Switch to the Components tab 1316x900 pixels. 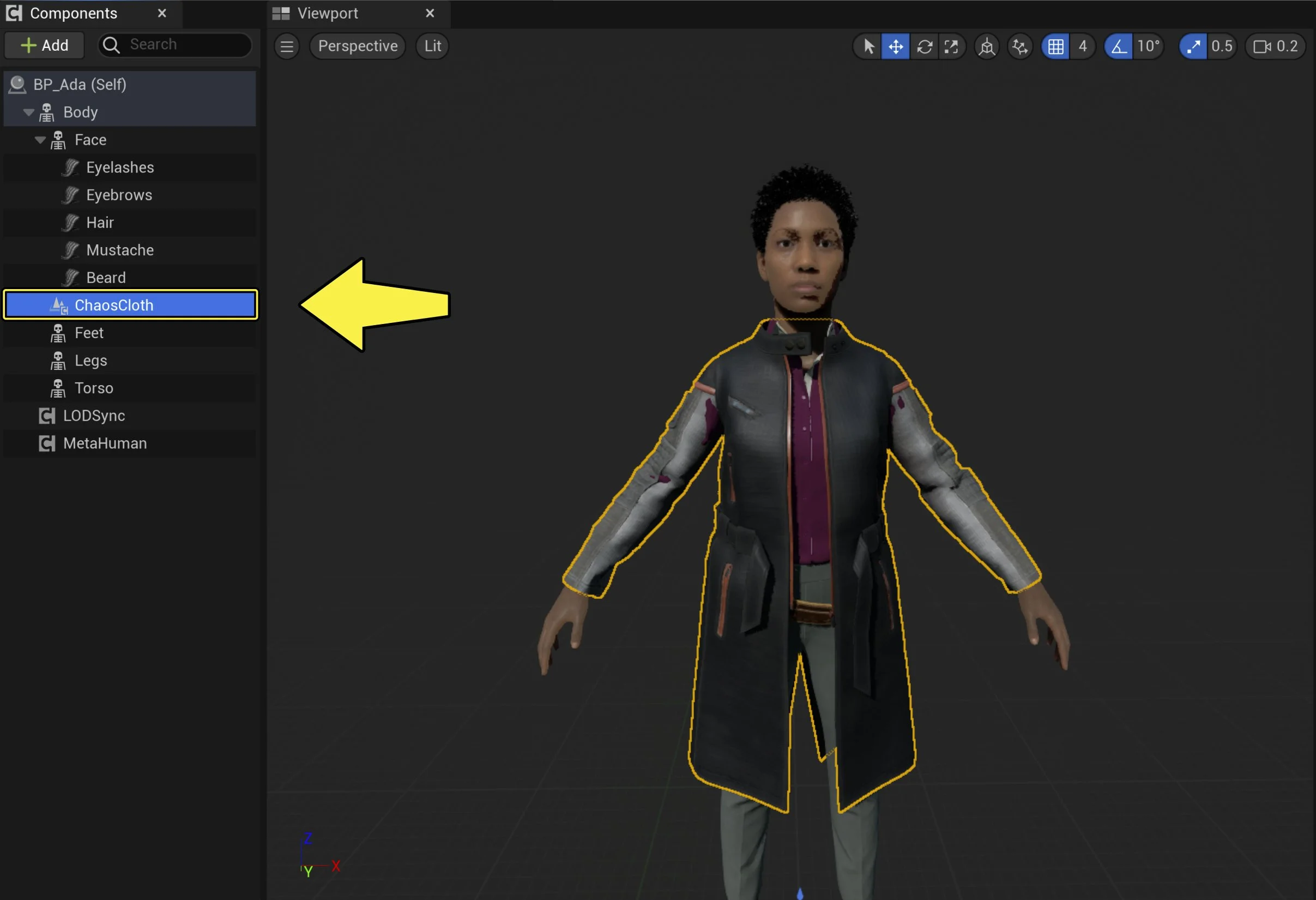[x=73, y=13]
